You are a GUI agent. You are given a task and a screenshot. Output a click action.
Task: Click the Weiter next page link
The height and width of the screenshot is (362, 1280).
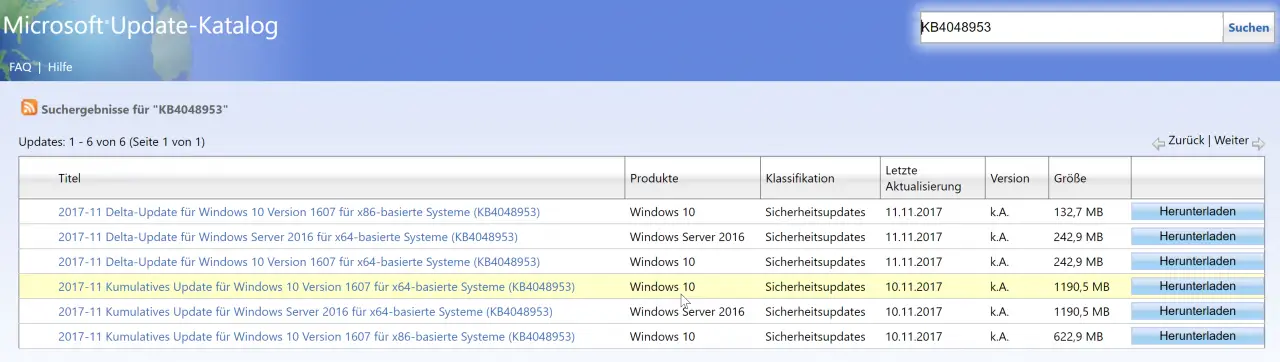coord(1231,141)
